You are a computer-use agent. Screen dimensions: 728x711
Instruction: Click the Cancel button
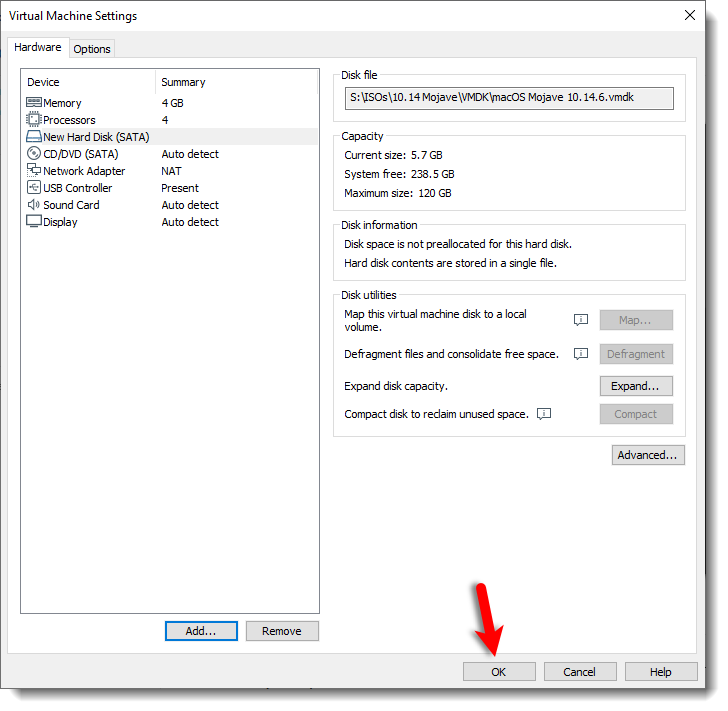(x=580, y=672)
